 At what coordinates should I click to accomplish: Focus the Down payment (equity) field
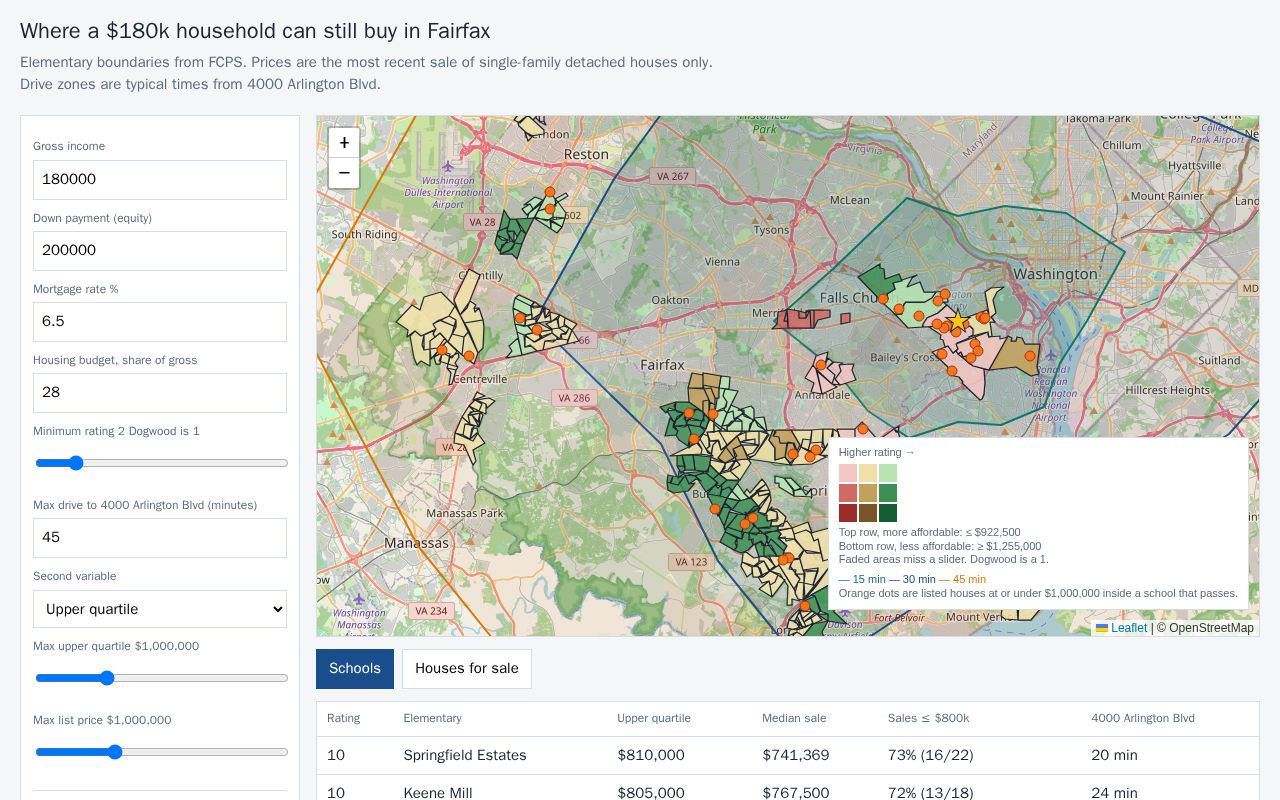(160, 251)
